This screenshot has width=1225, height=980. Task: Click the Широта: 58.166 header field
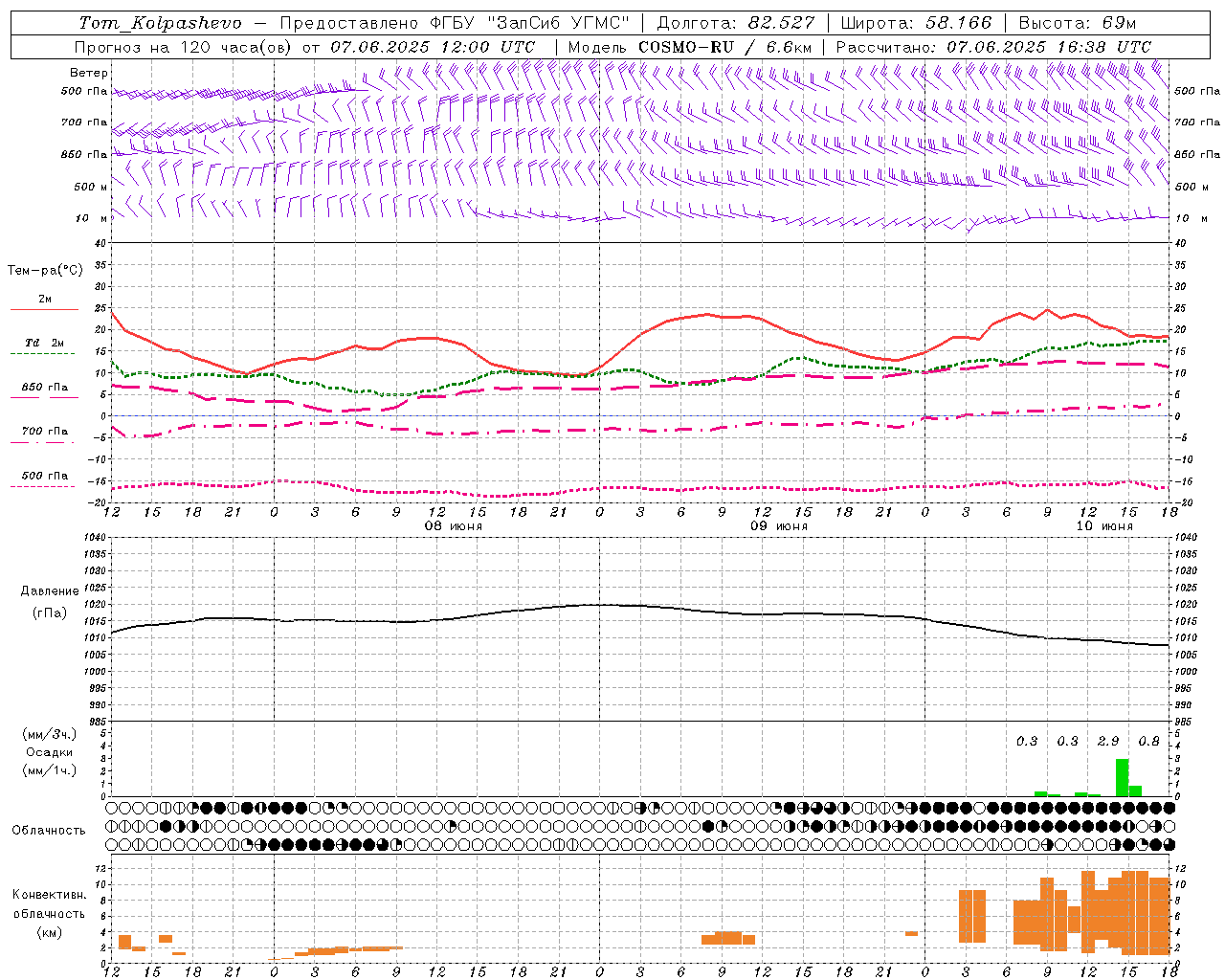917,23
